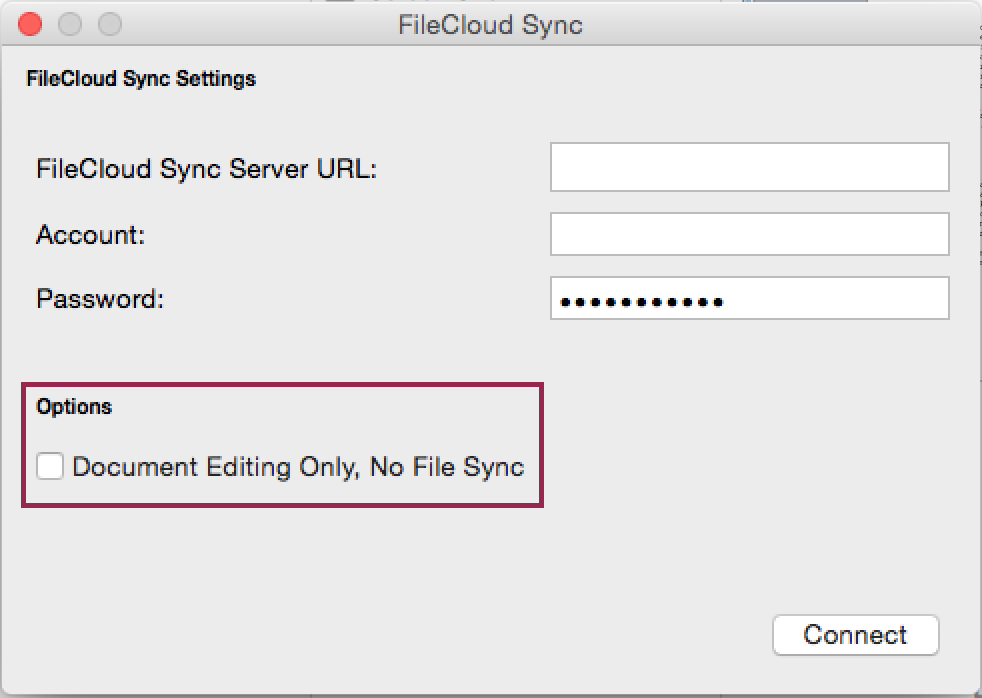
Task: Click the 'Account:' label
Action: [x=91, y=235]
